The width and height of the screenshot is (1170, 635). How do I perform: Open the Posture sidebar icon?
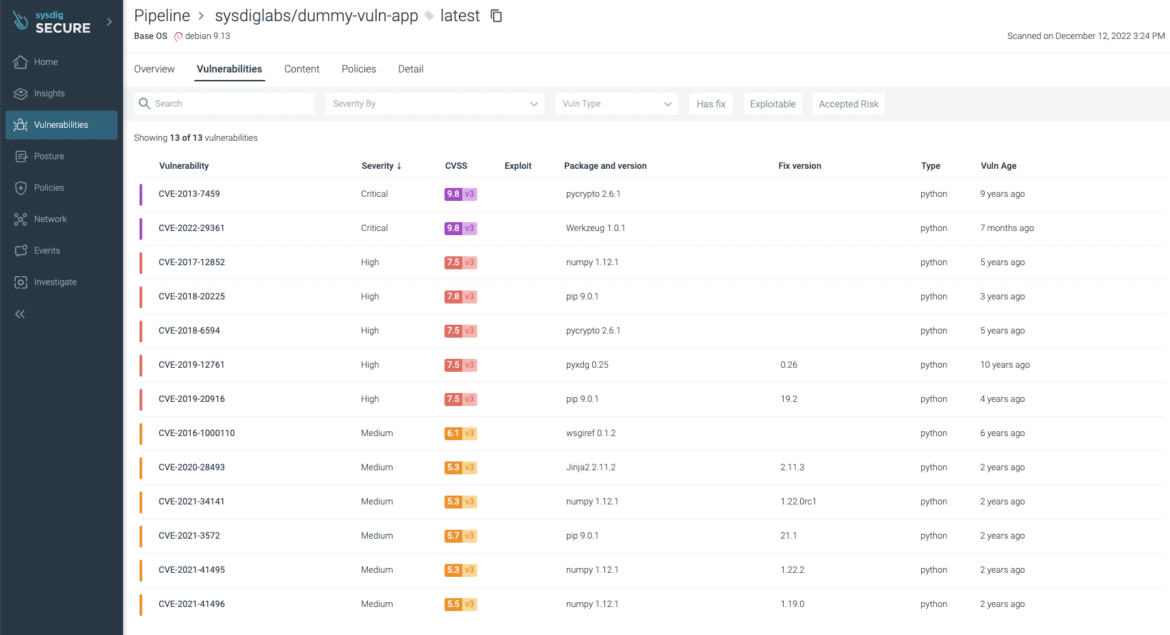point(21,156)
